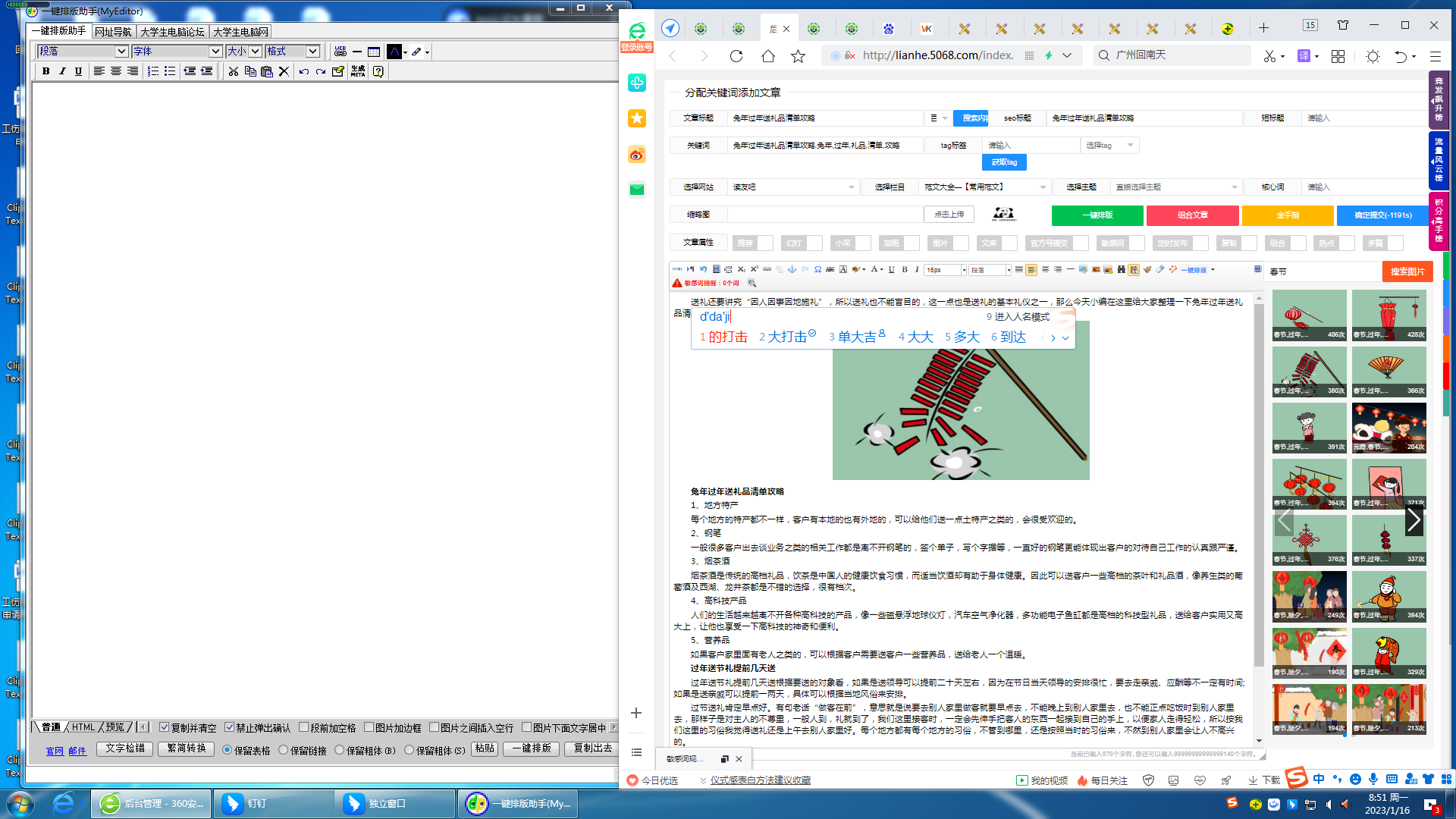Switch to the HTML view tab
Image resolution: width=1456 pixels, height=819 pixels.
point(83,727)
